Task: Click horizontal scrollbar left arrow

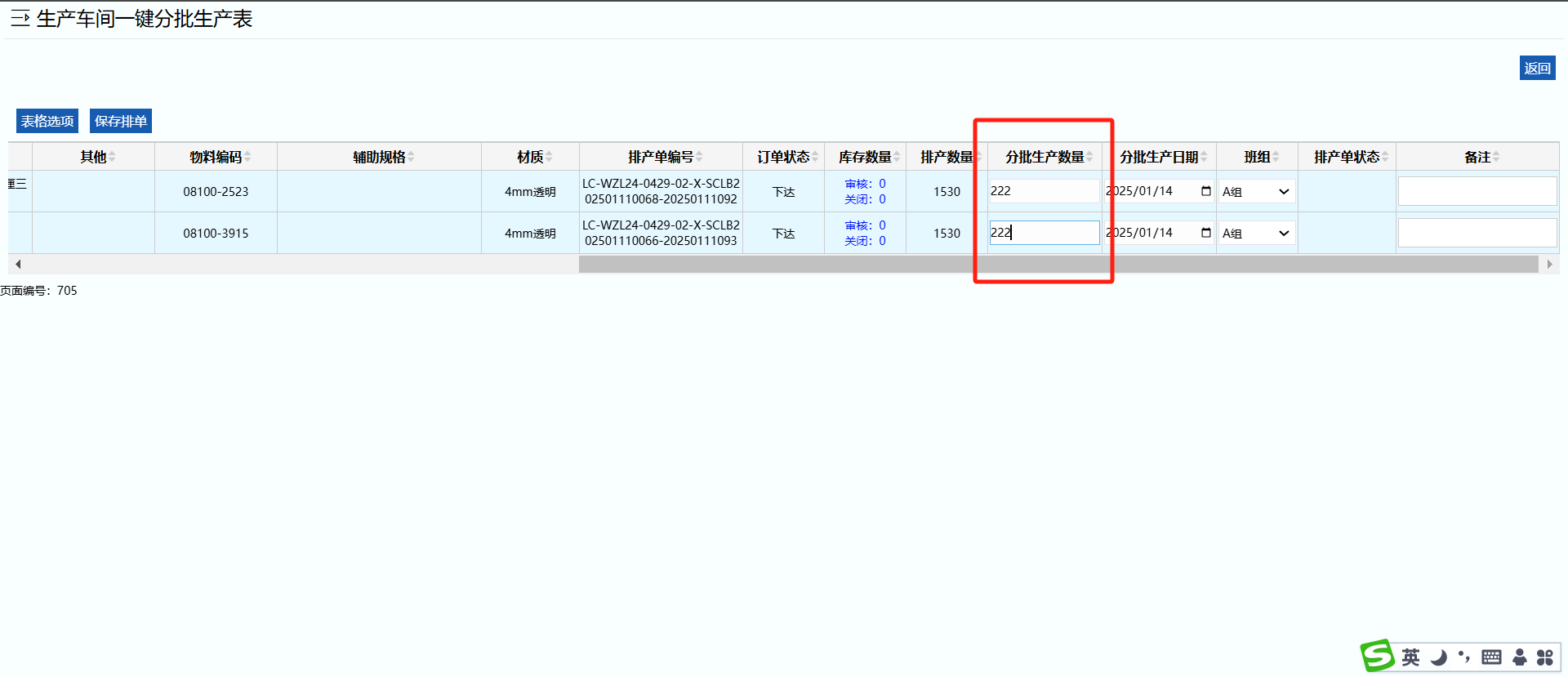Action: [x=18, y=264]
